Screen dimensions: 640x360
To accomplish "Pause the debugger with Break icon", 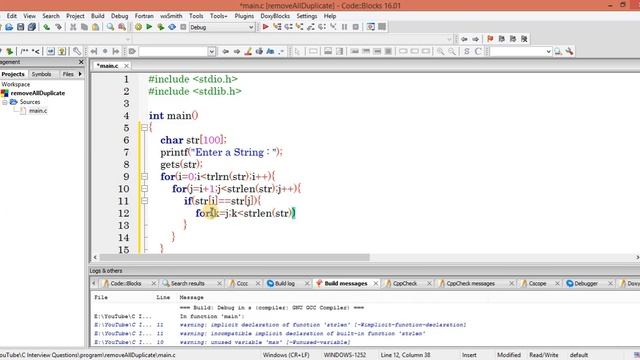I will coord(344,27).
